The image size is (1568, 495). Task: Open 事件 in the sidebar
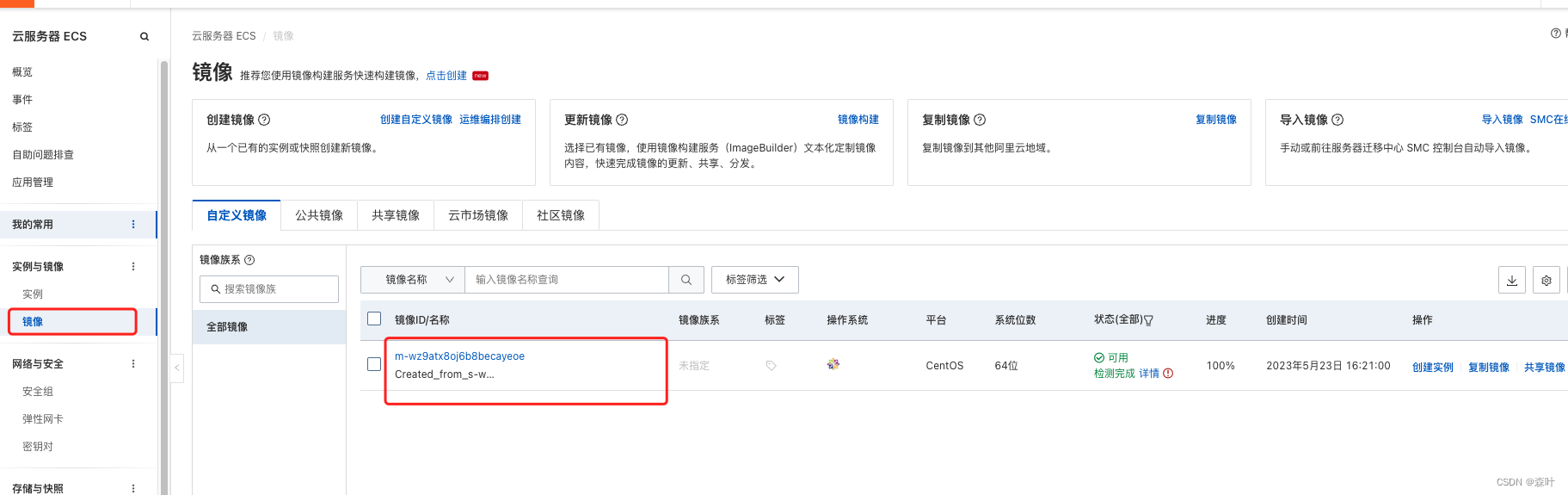22,100
